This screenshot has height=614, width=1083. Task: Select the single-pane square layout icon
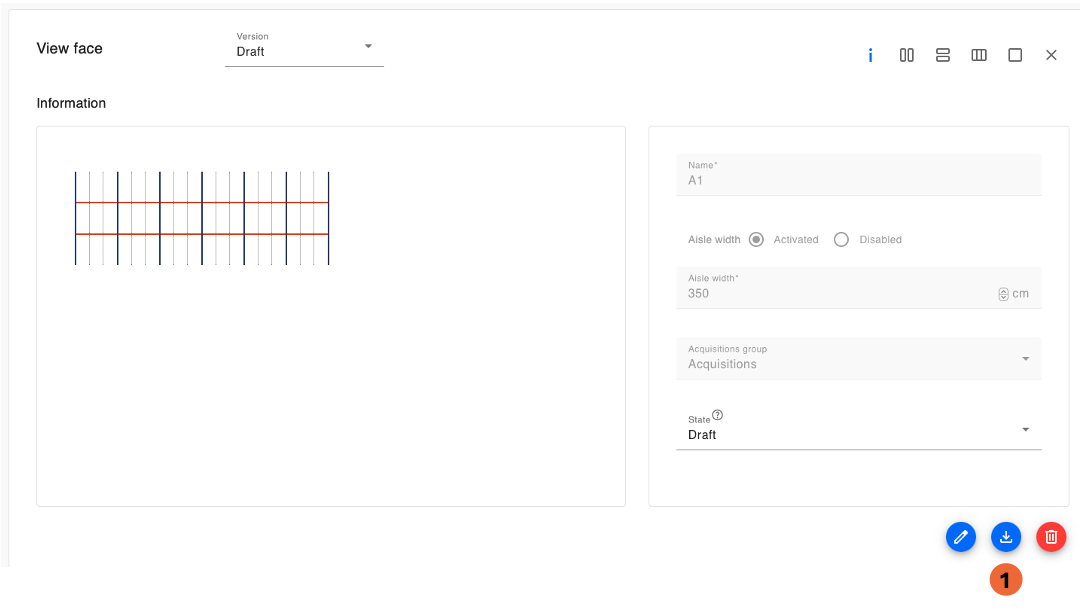pyautogui.click(x=1015, y=55)
